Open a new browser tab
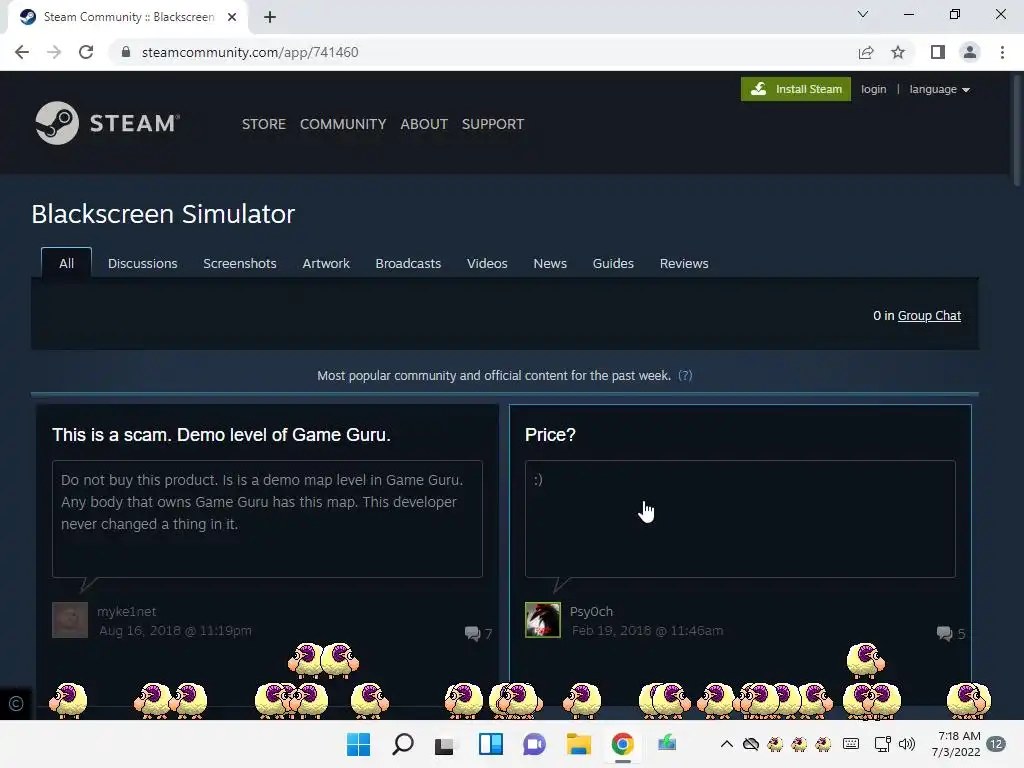 270,17
